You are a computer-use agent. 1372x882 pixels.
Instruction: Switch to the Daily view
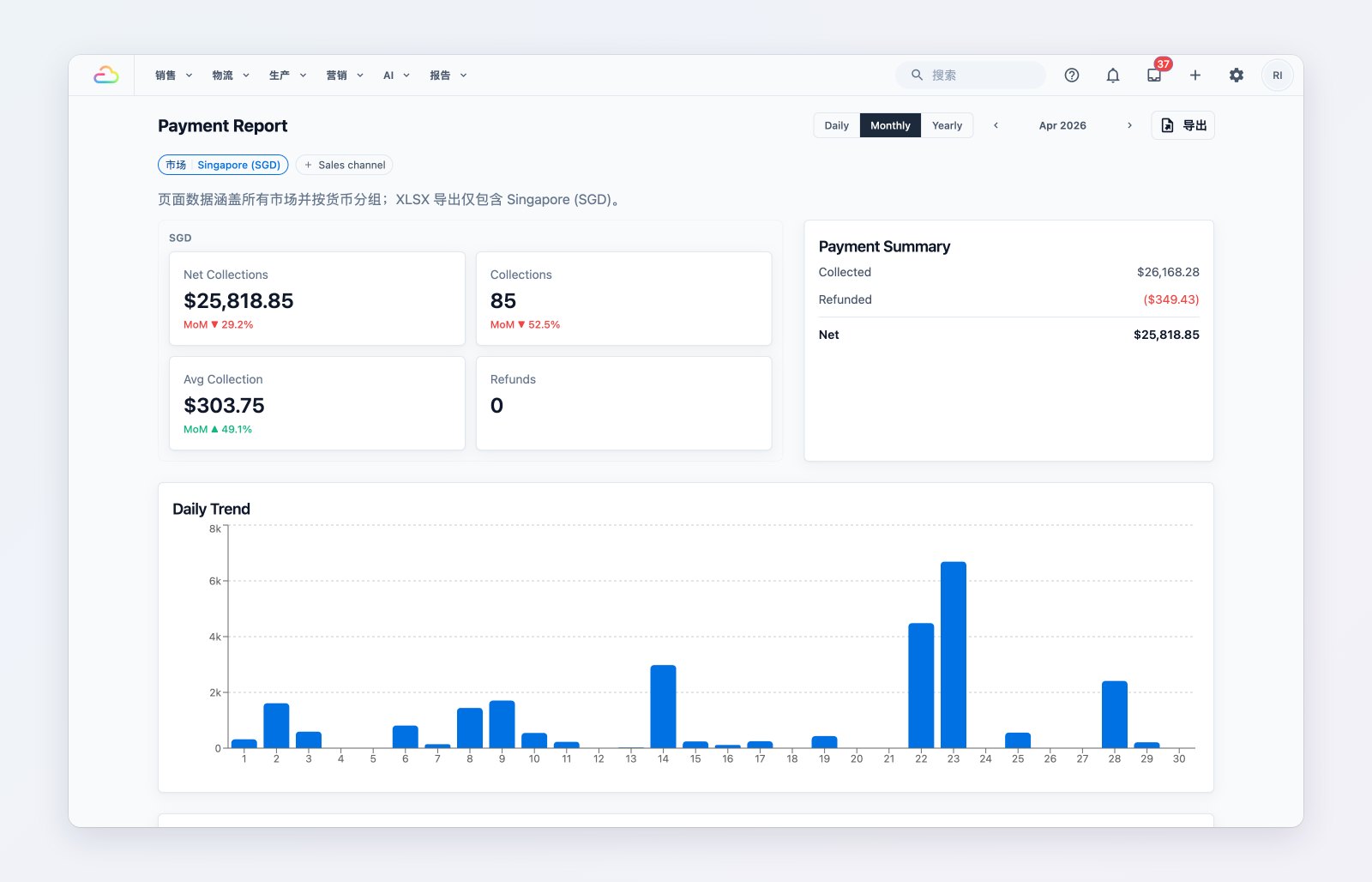tap(837, 125)
